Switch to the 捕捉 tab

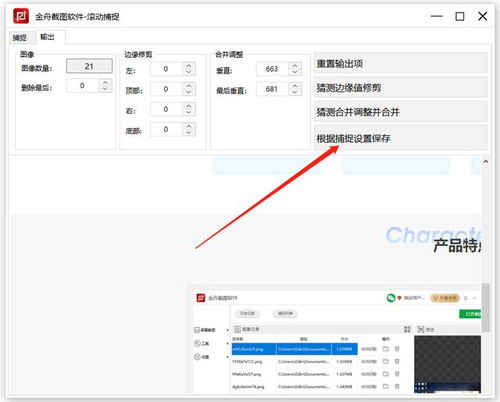coord(19,37)
